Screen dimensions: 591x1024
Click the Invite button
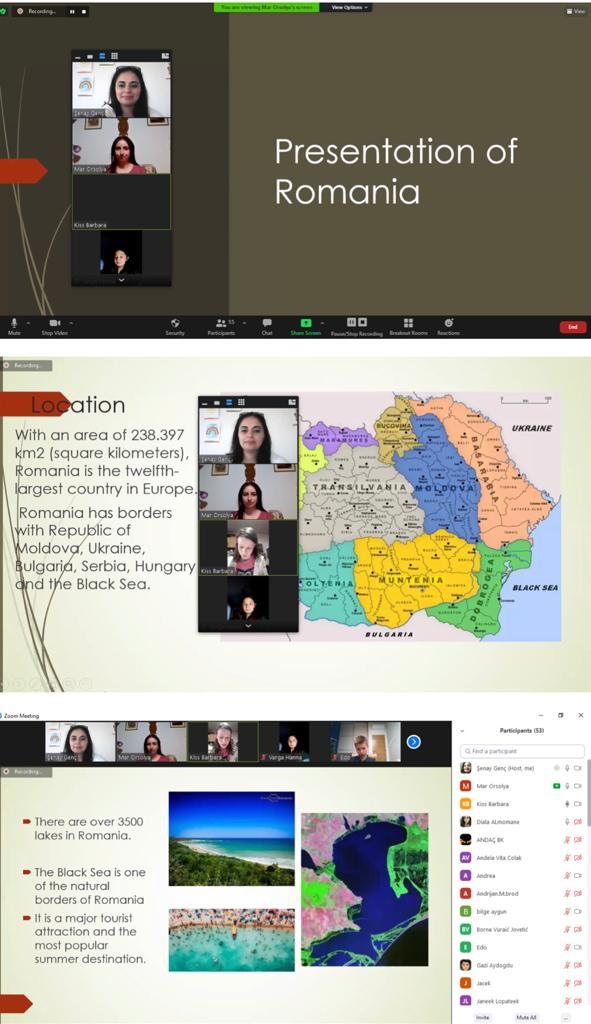pyautogui.click(x=483, y=1017)
